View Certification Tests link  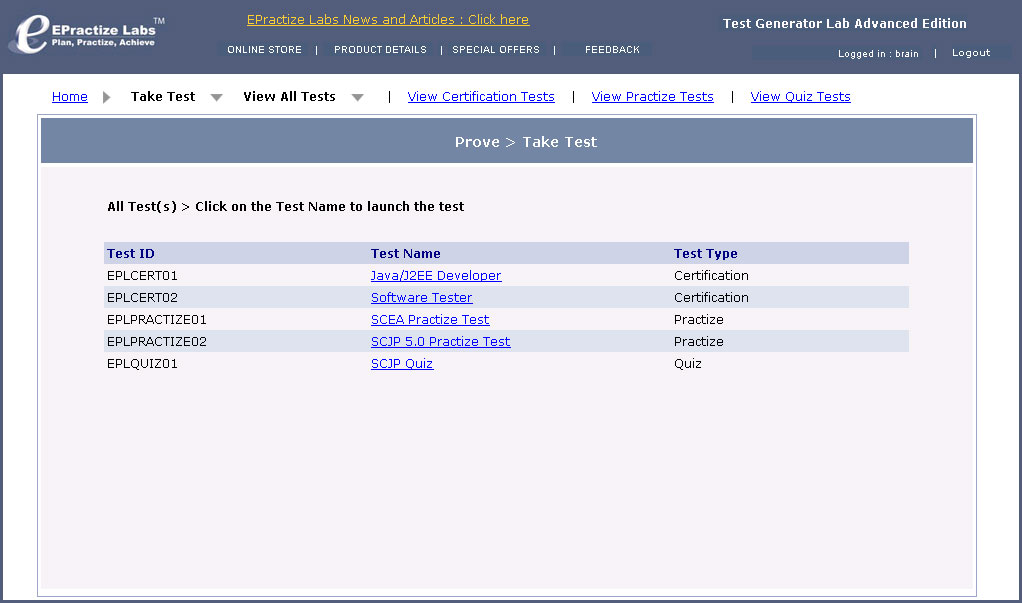481,96
